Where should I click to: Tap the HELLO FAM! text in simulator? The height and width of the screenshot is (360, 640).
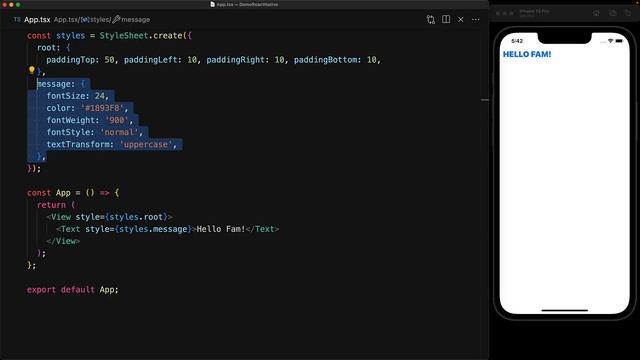[527, 54]
